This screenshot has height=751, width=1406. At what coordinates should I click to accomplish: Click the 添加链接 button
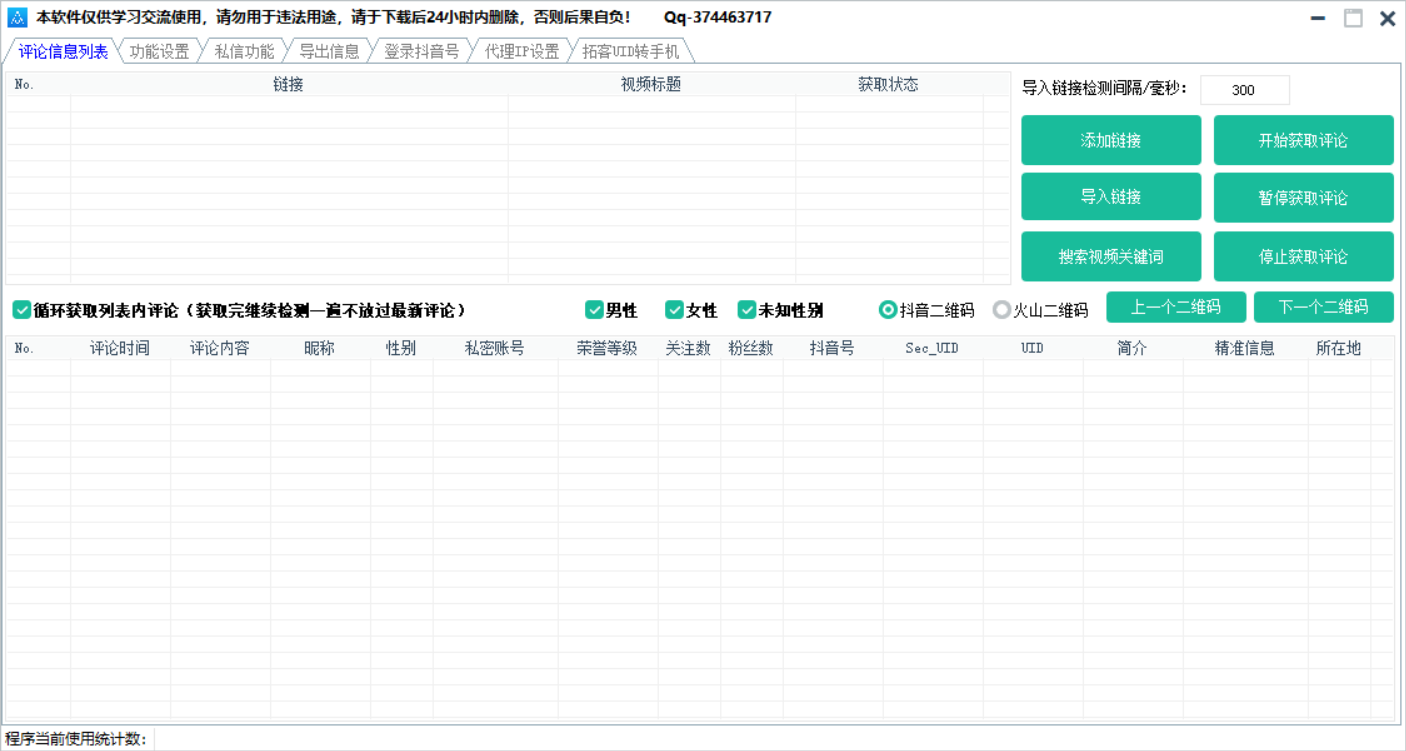(1111, 140)
